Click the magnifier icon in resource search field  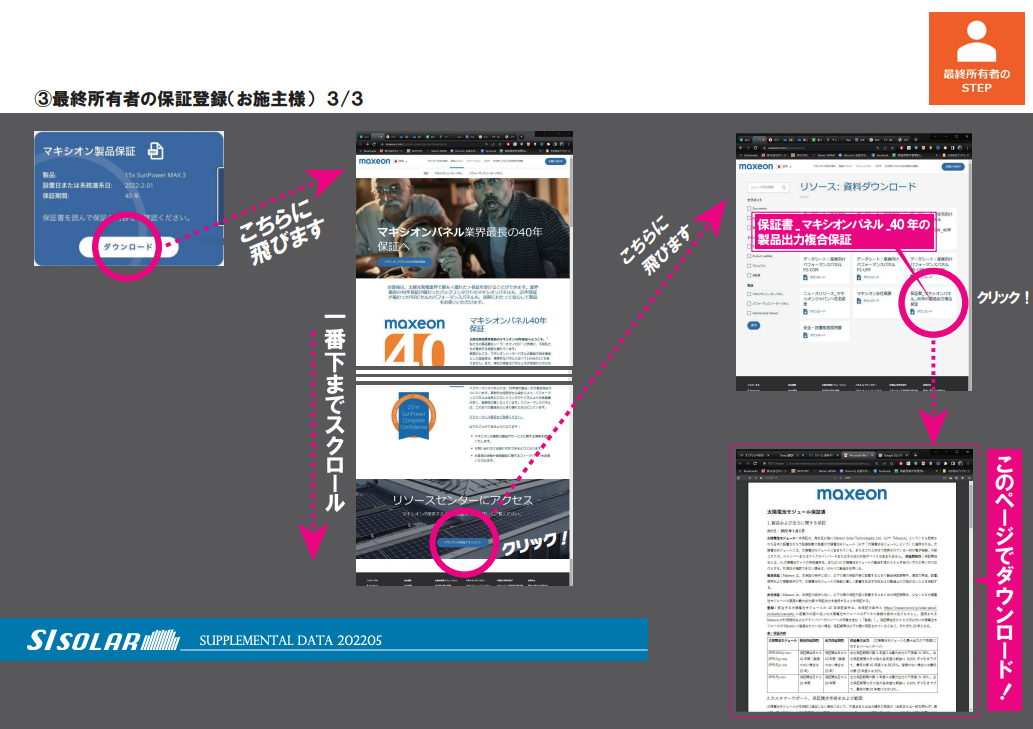783,188
